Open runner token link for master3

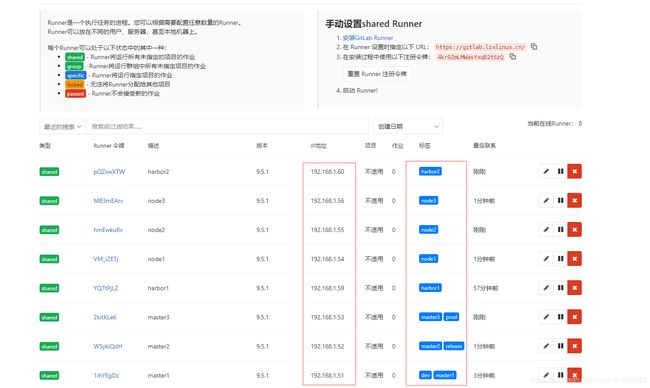(105, 317)
